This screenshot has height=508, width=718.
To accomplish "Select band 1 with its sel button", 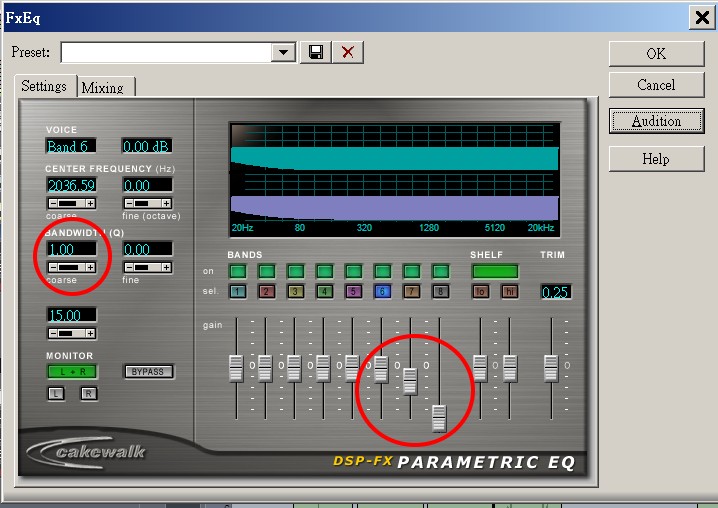I will click(x=238, y=292).
